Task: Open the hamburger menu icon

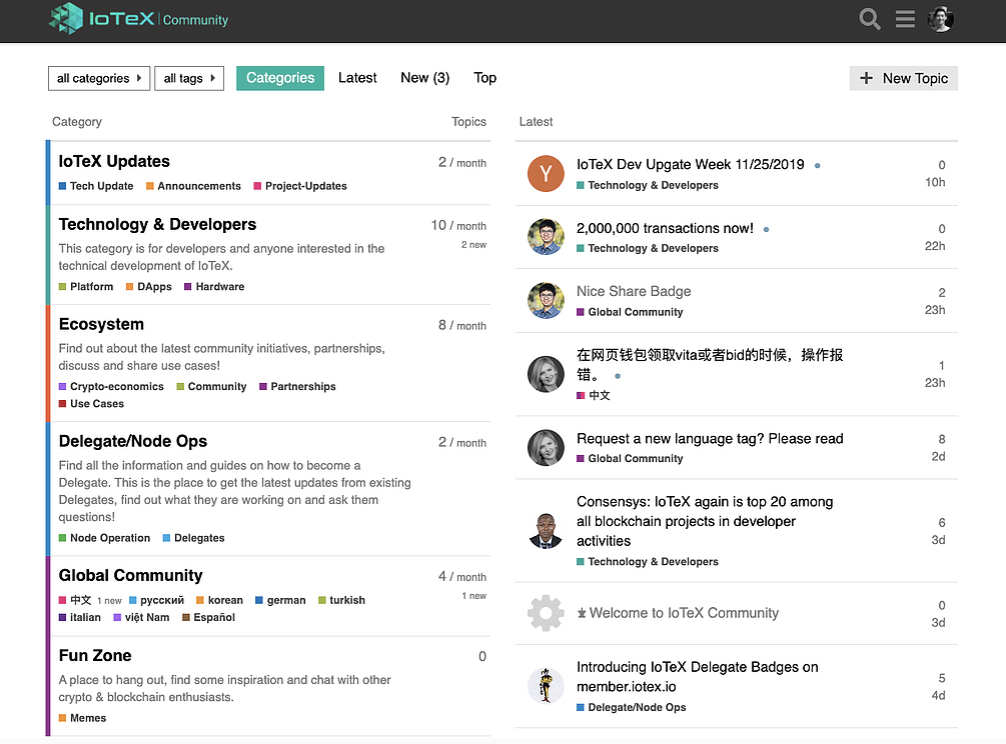Action: pyautogui.click(x=905, y=19)
